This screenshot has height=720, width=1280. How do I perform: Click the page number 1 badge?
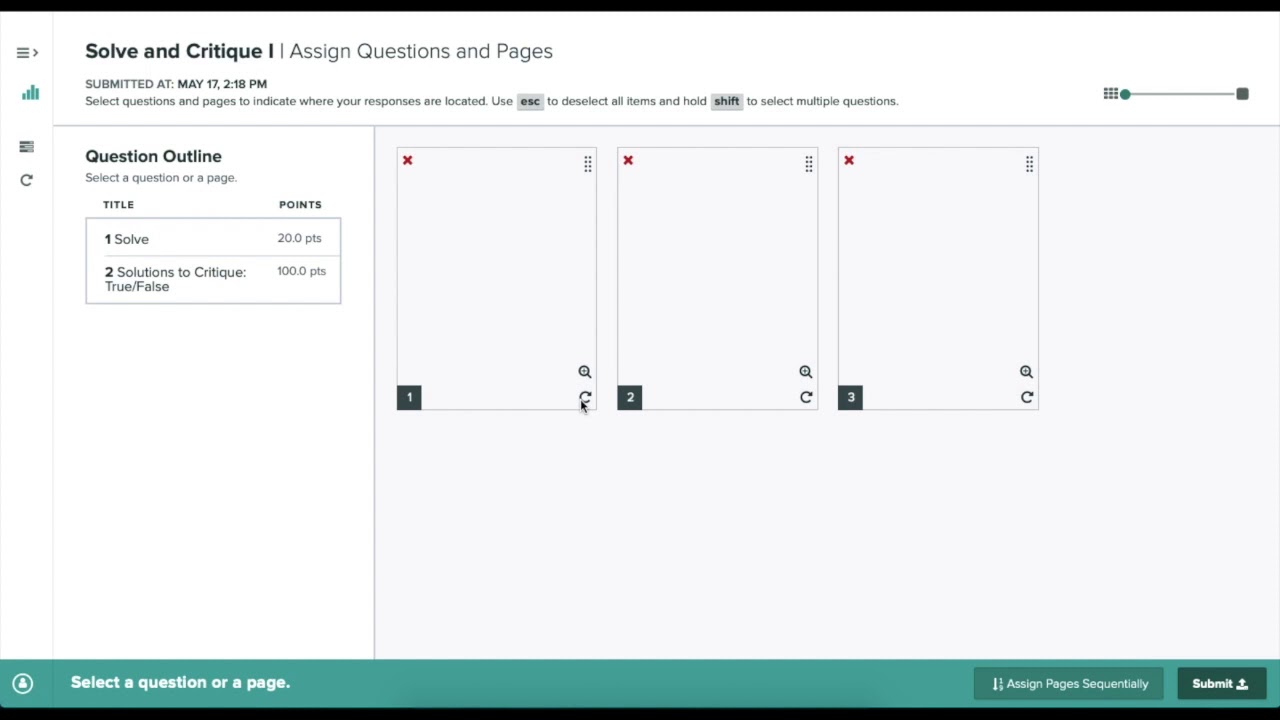[409, 397]
